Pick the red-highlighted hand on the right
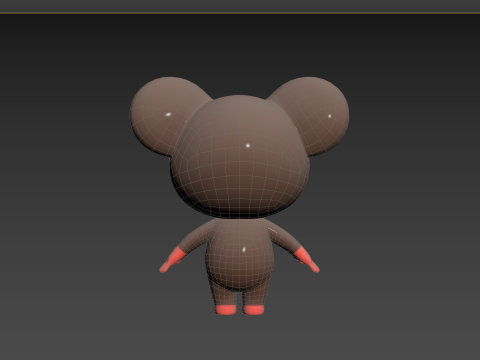 point(307,259)
